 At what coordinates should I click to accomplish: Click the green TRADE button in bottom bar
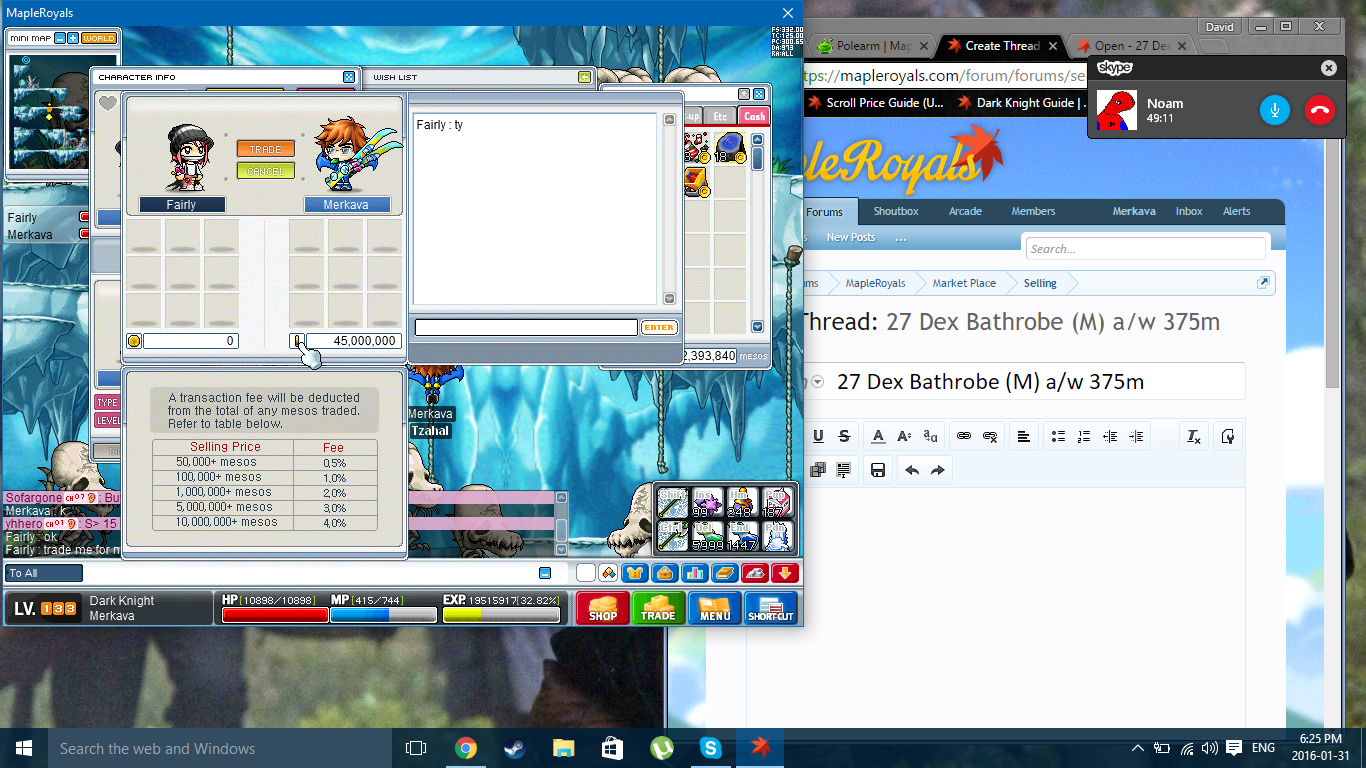[x=658, y=608]
